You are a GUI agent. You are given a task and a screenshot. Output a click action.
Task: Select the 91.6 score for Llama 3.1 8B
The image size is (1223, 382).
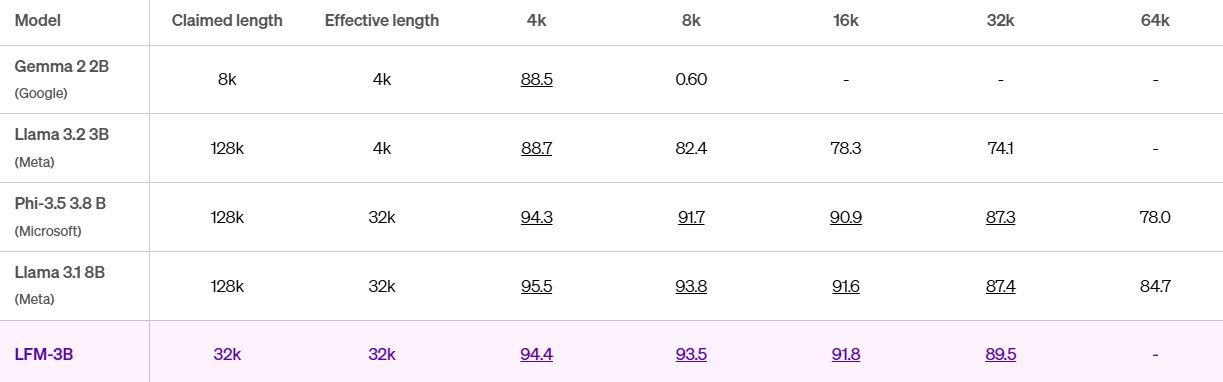click(x=846, y=286)
